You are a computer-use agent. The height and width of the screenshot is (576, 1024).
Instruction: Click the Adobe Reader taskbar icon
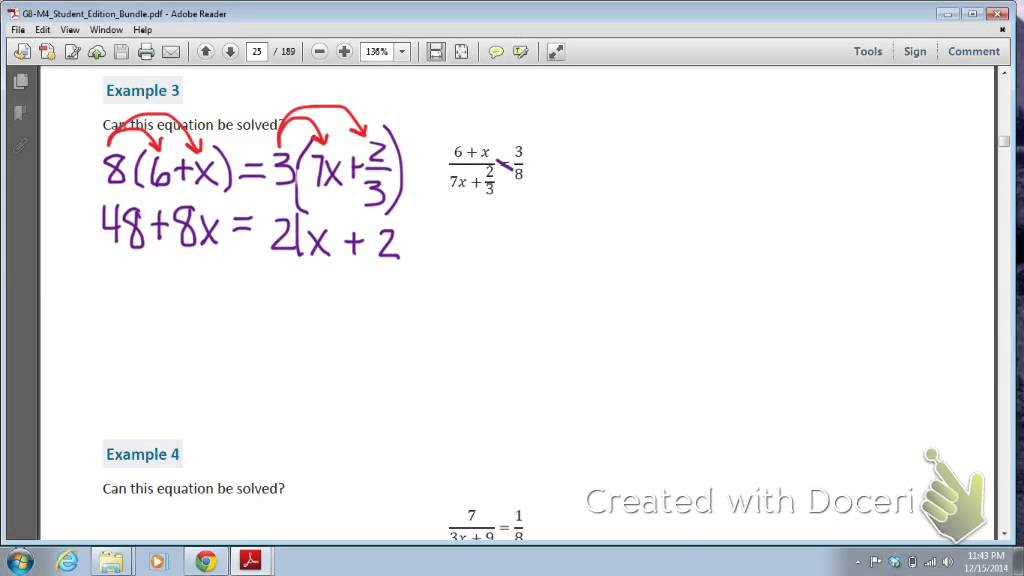tap(251, 561)
